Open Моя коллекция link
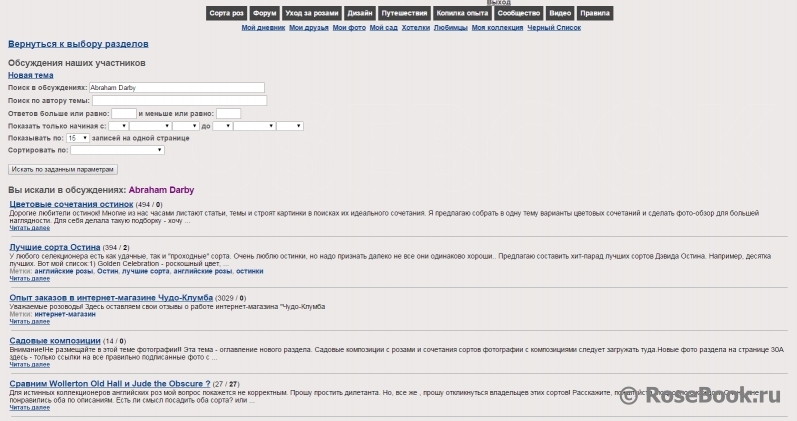This screenshot has width=797, height=421. click(x=497, y=28)
